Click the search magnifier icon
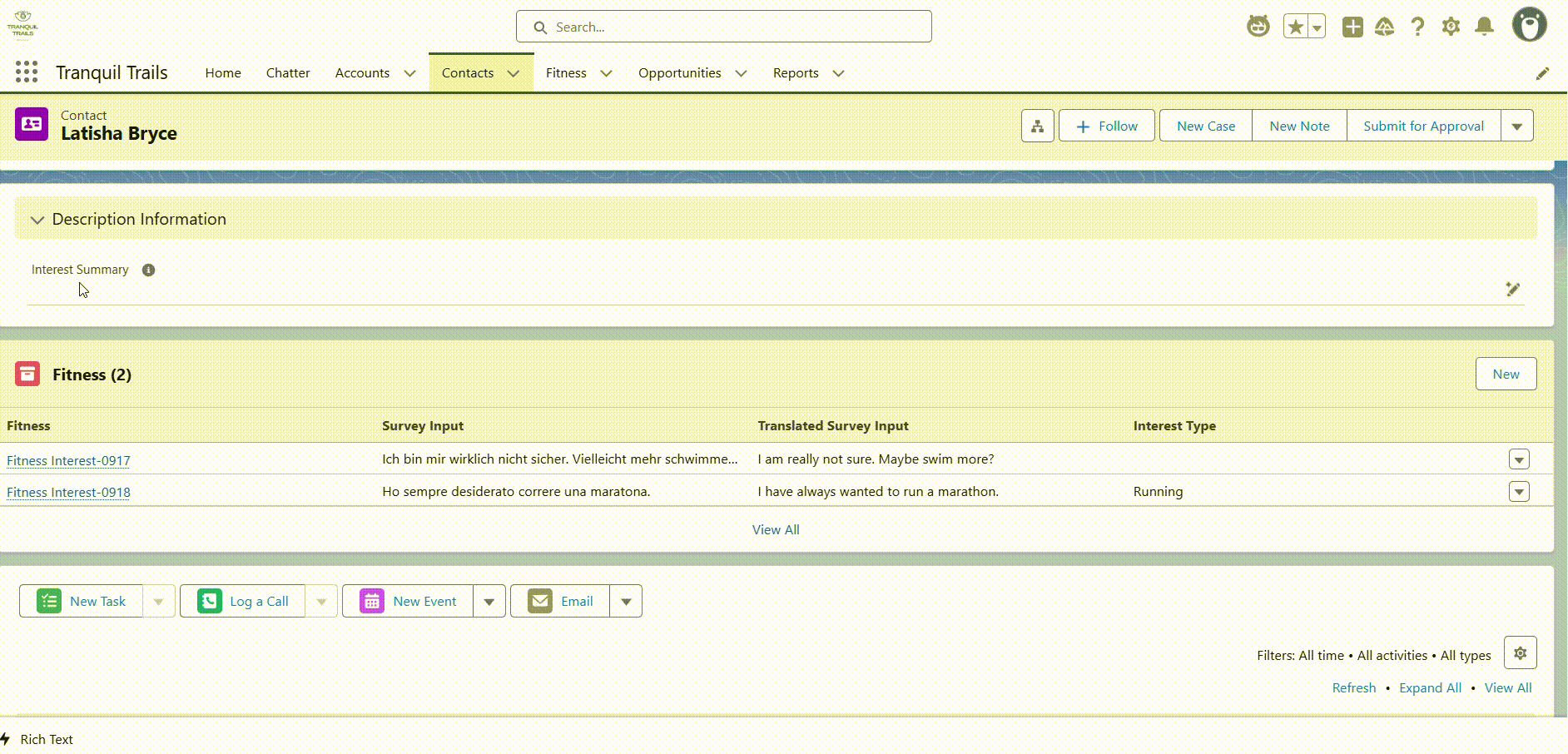This screenshot has height=754, width=1568. coord(540,27)
